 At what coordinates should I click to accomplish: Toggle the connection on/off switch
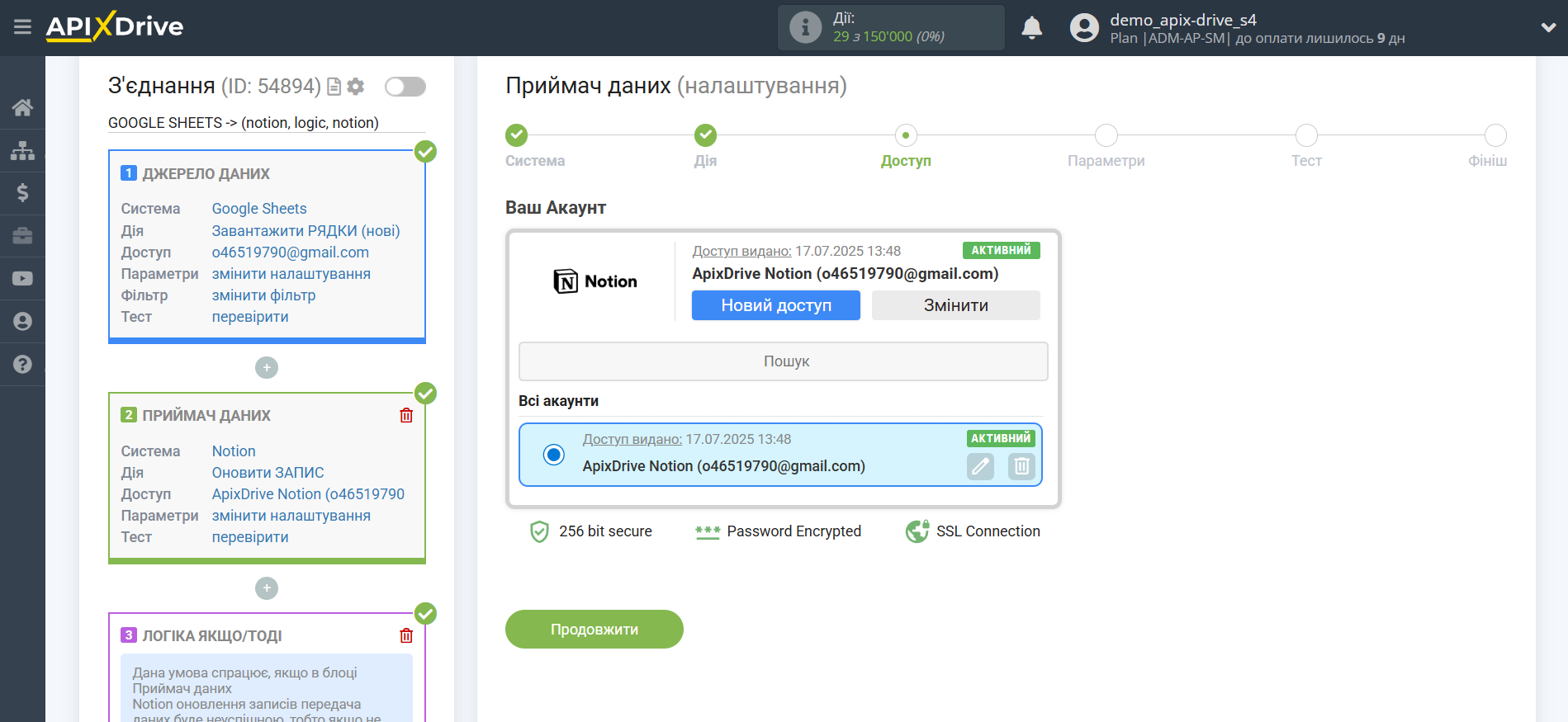[x=405, y=87]
